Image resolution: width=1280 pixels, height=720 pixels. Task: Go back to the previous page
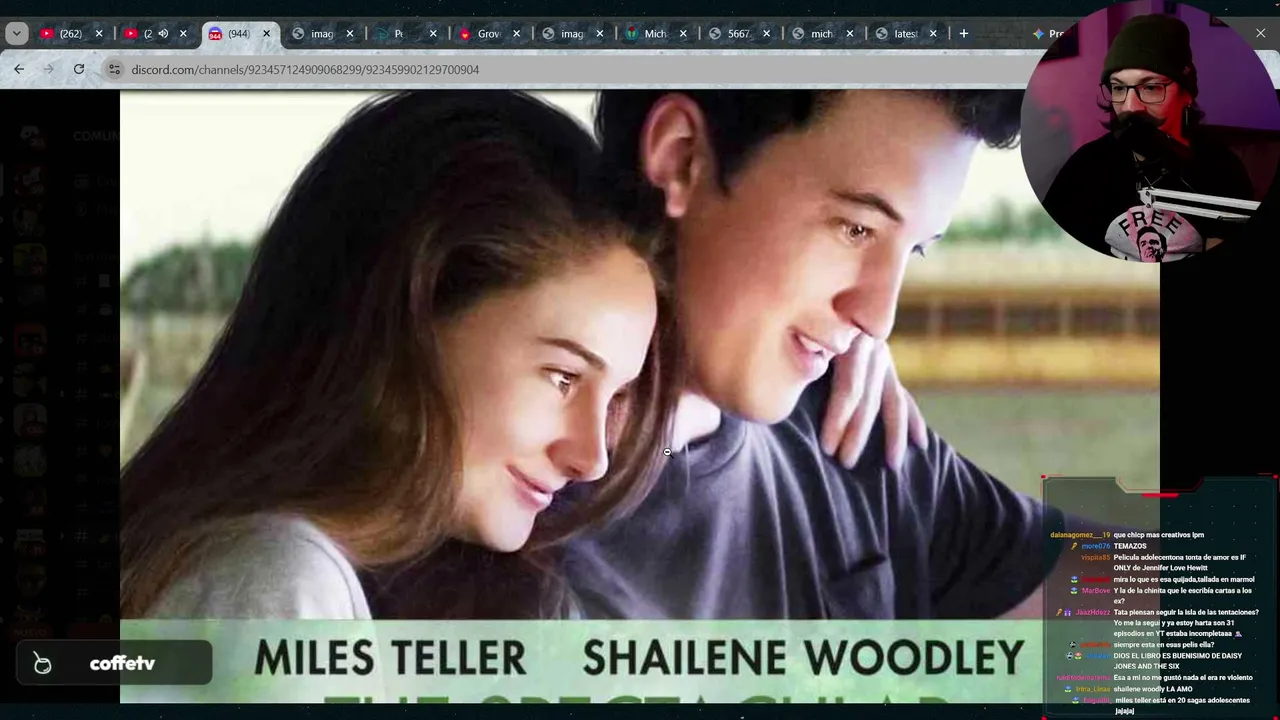click(19, 69)
